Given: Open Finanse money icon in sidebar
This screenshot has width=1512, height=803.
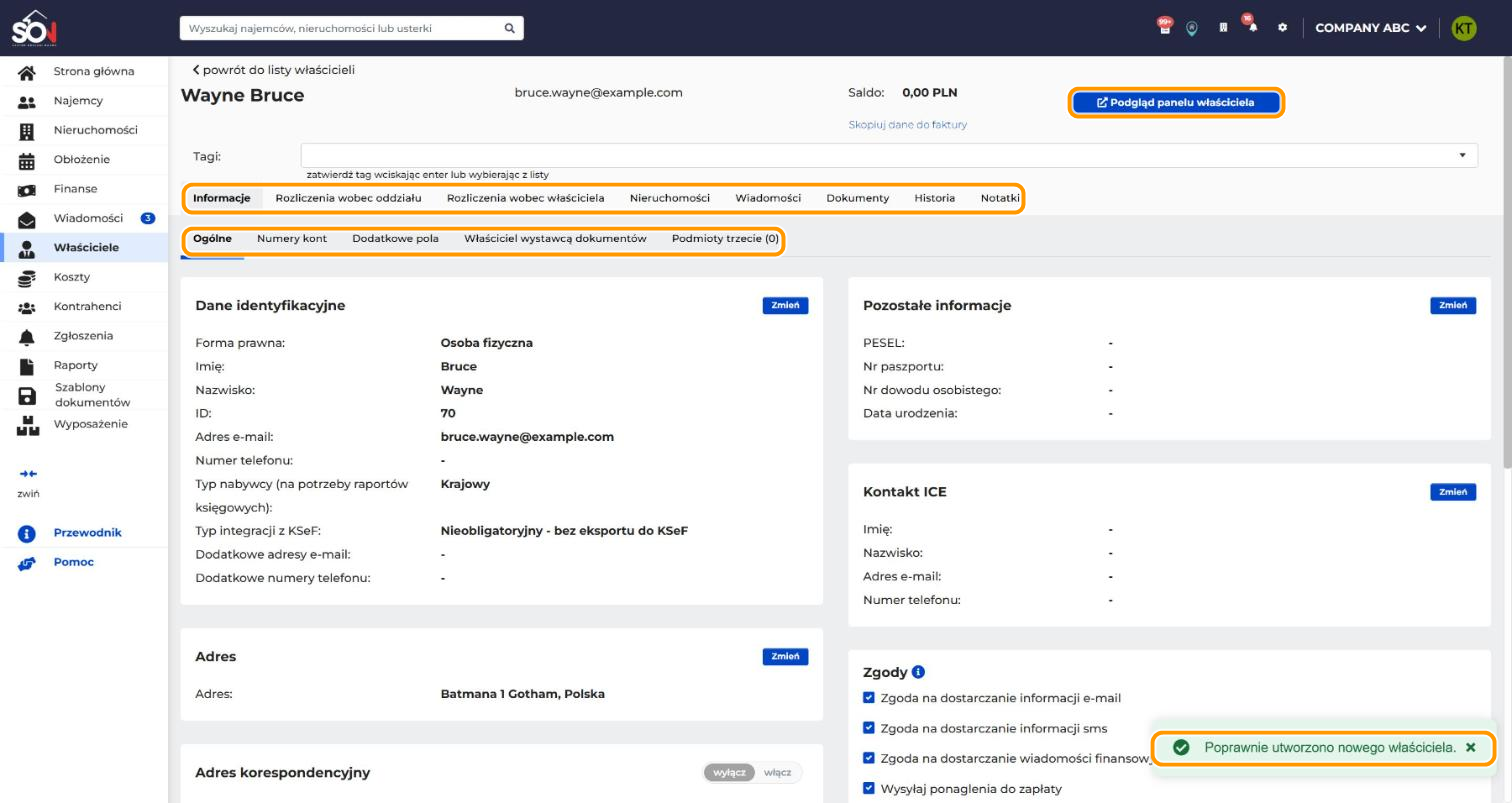Looking at the screenshot, I should (x=28, y=189).
